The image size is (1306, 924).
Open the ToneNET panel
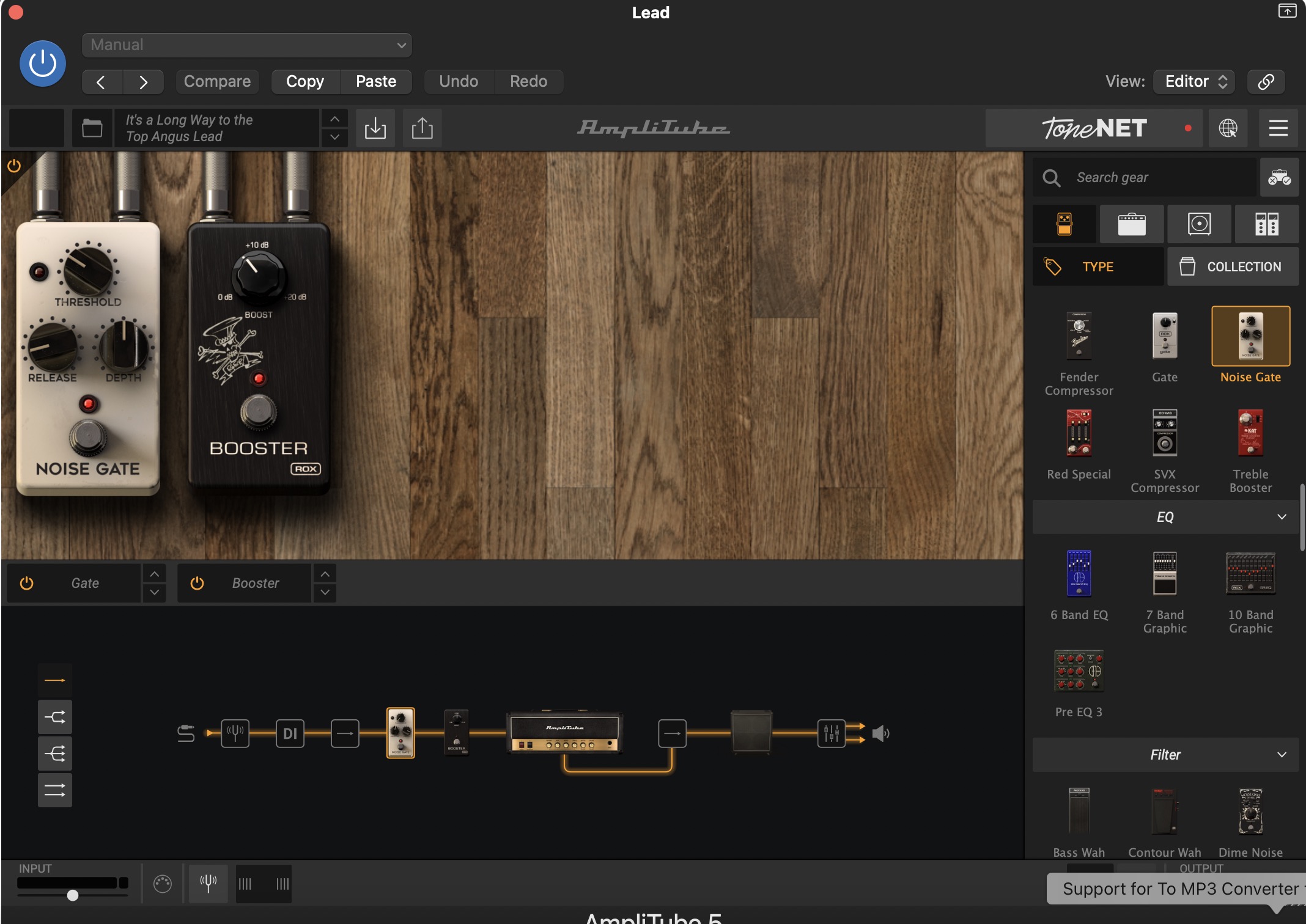coord(1094,128)
